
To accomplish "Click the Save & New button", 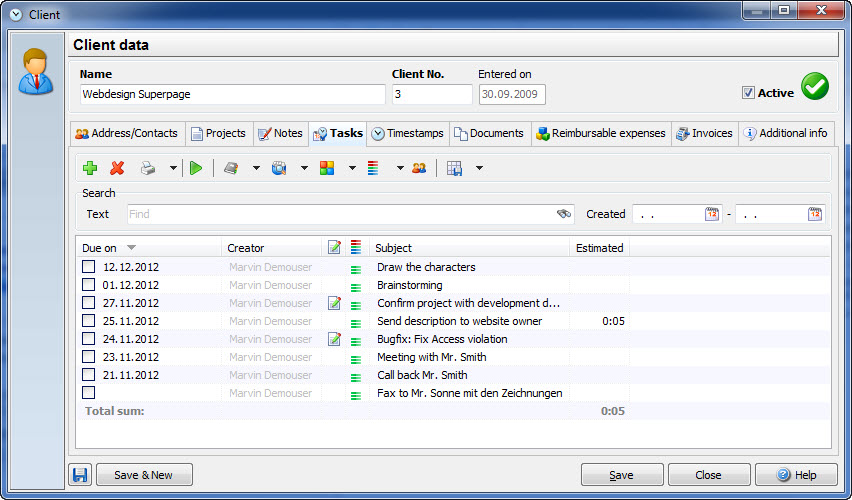I will 144,474.
